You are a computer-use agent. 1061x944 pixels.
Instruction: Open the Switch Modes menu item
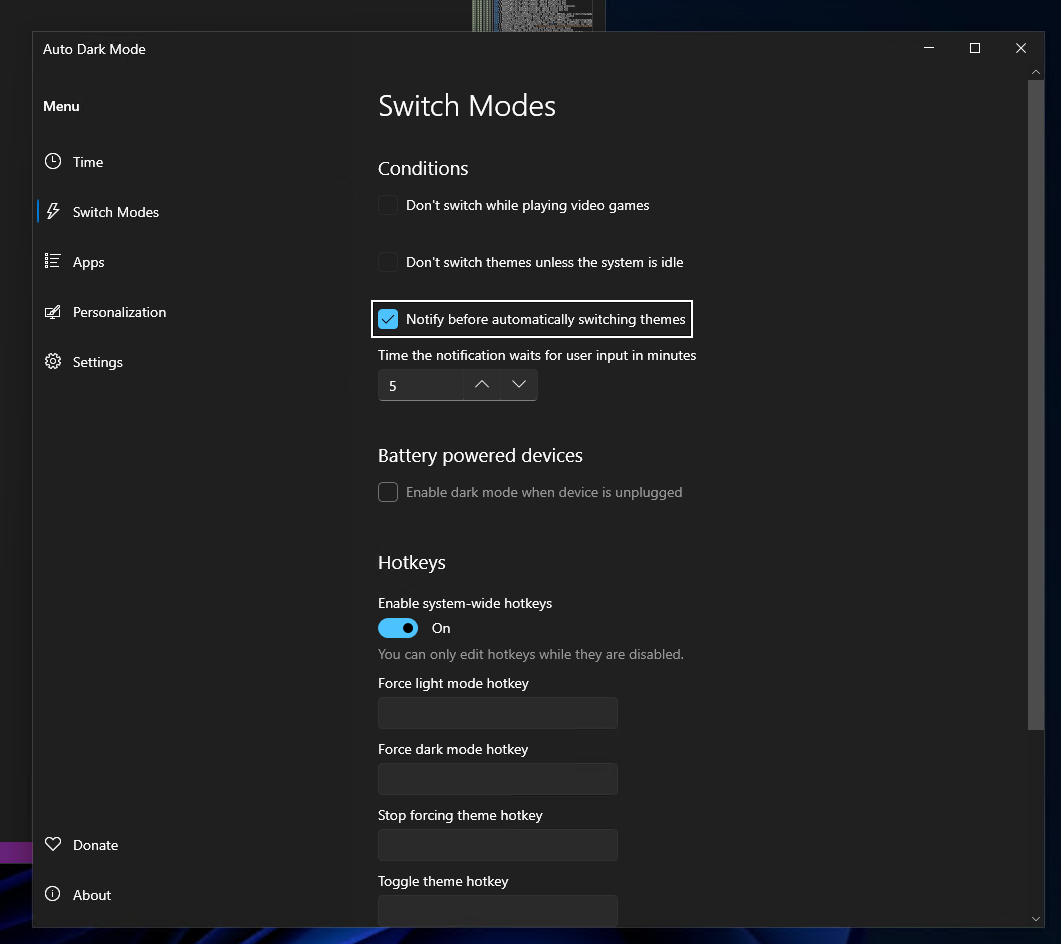tap(115, 211)
